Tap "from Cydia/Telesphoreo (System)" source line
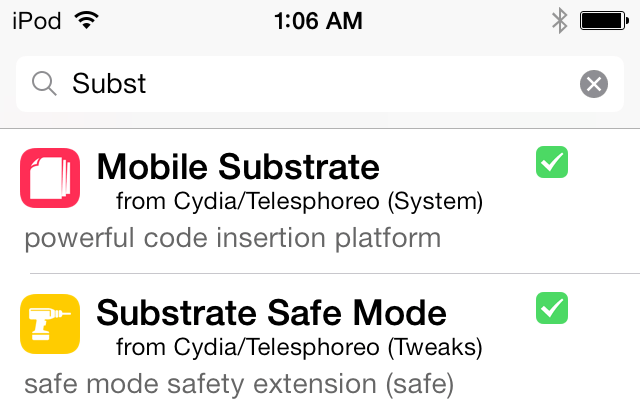The image size is (640, 417). [x=299, y=202]
